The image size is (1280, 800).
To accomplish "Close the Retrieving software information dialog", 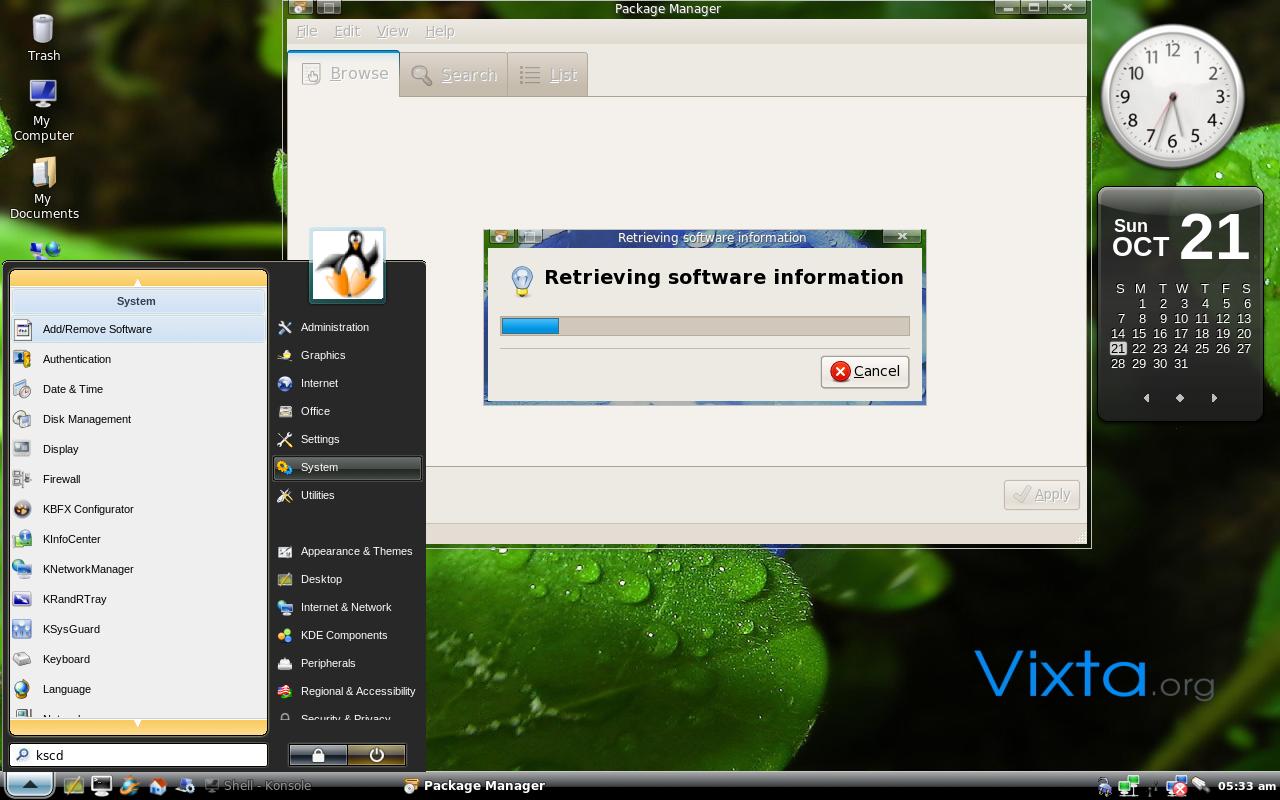I will coord(902,237).
